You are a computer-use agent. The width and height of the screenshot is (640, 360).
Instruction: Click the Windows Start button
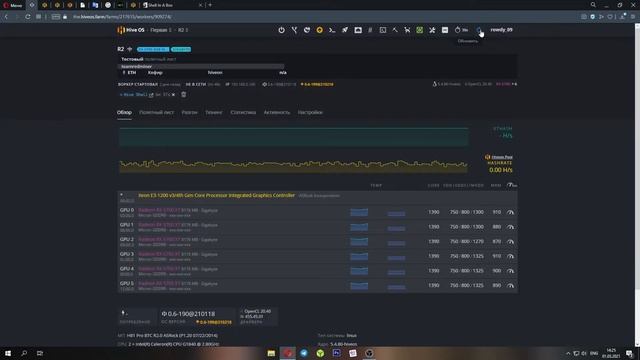[x=8, y=353]
